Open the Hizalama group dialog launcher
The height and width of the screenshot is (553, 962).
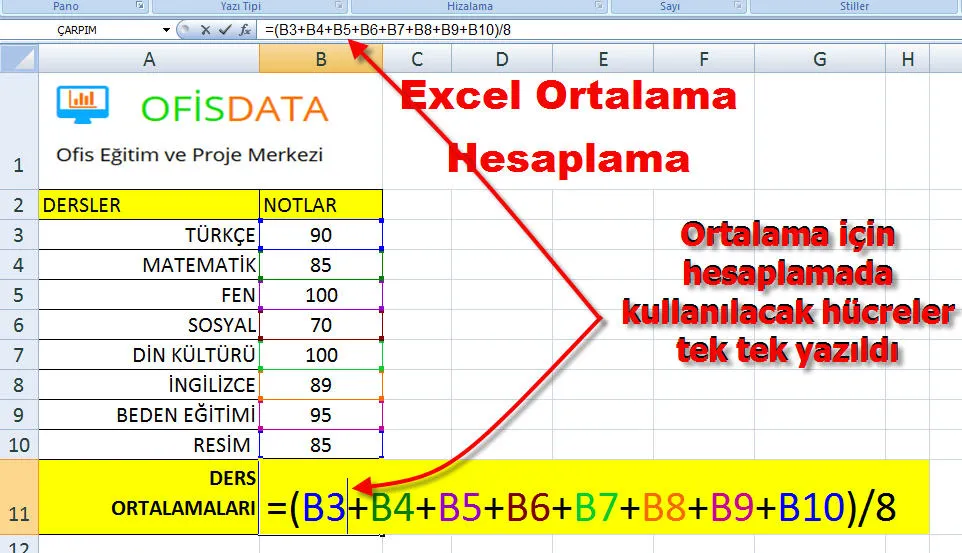(x=598, y=7)
